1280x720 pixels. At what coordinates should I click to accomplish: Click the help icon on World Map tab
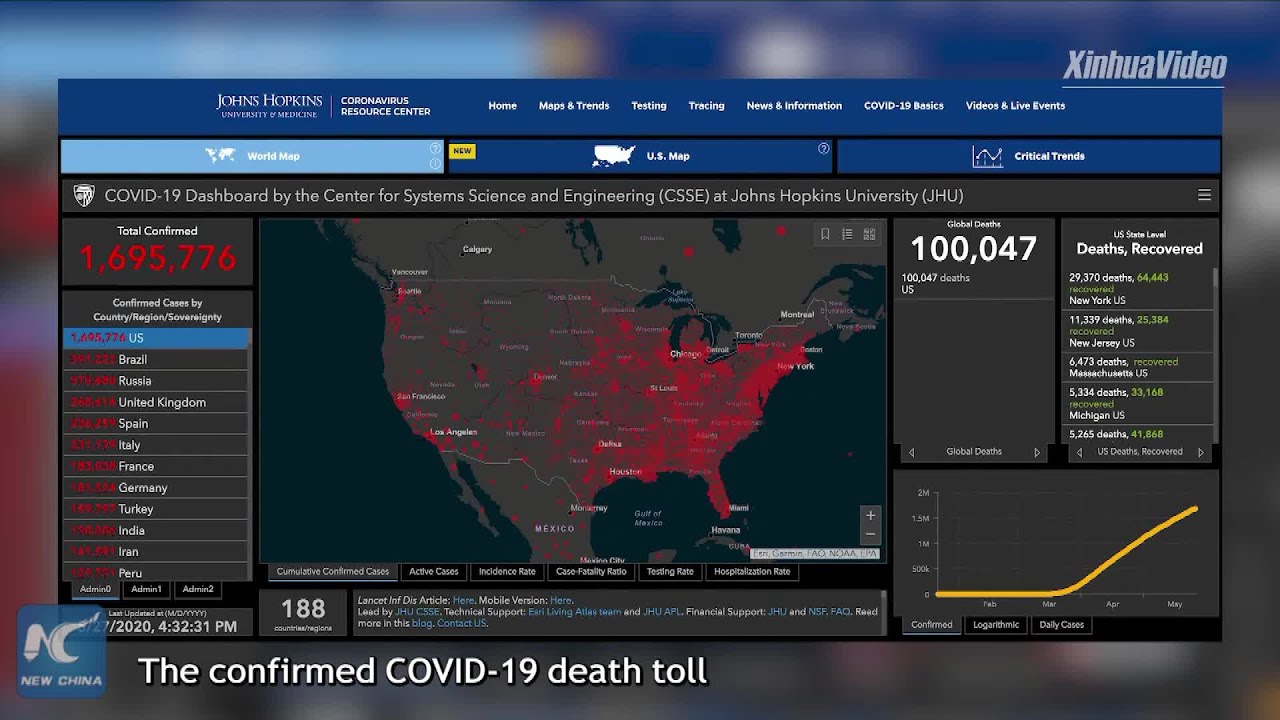tap(435, 148)
